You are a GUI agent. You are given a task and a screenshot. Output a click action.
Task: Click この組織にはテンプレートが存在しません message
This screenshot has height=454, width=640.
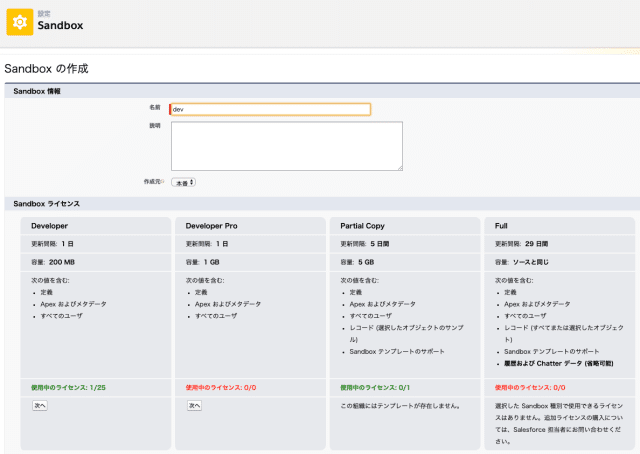coord(400,406)
